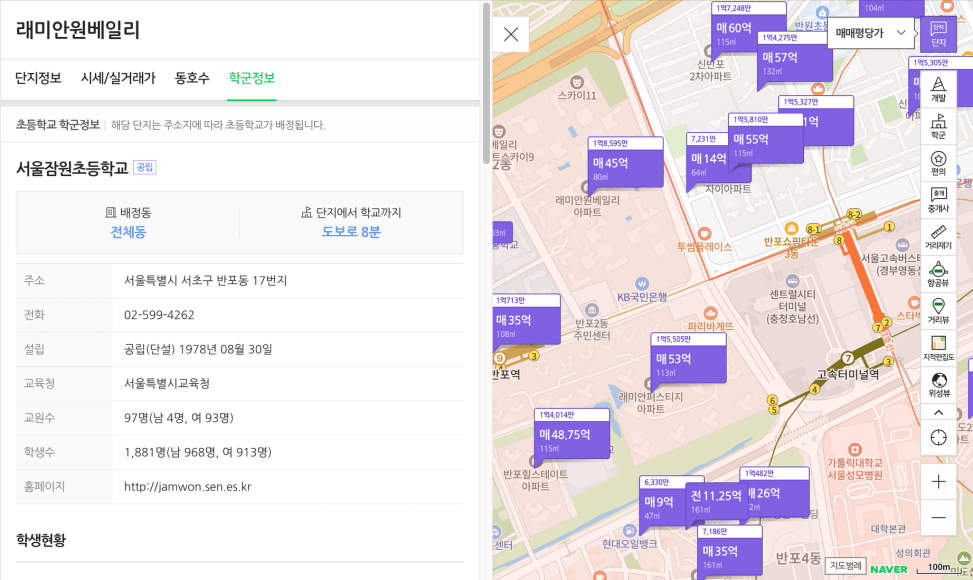The image size is (973, 580).
Task: Click the 서울잠원초등학교 school heading
Action: click(72, 168)
